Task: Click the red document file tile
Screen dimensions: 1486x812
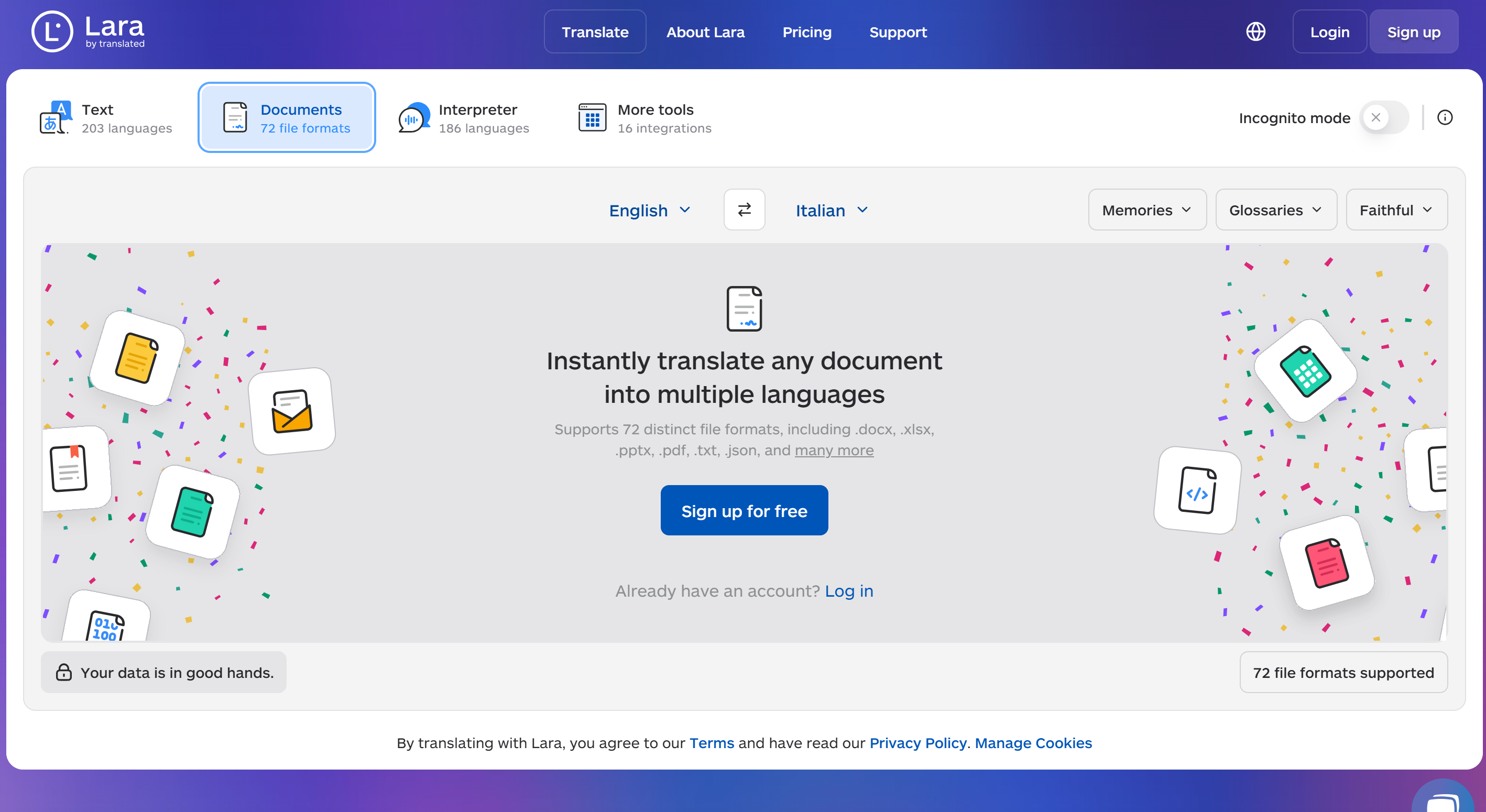Action: pyautogui.click(x=1327, y=563)
